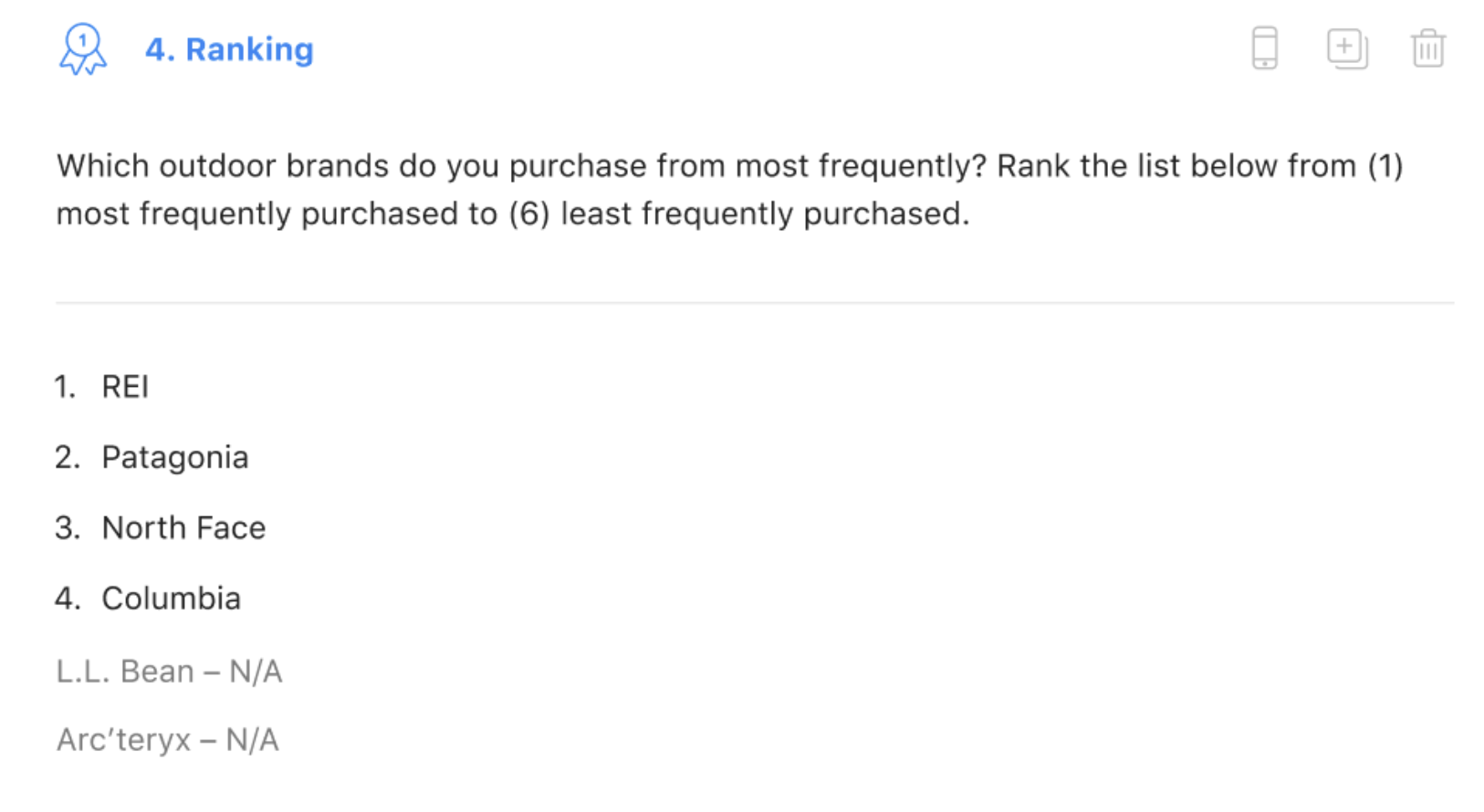Click '(6) least frequently purchased' in the prompt
The height and width of the screenshot is (812, 1484).
pyautogui.click(x=737, y=214)
